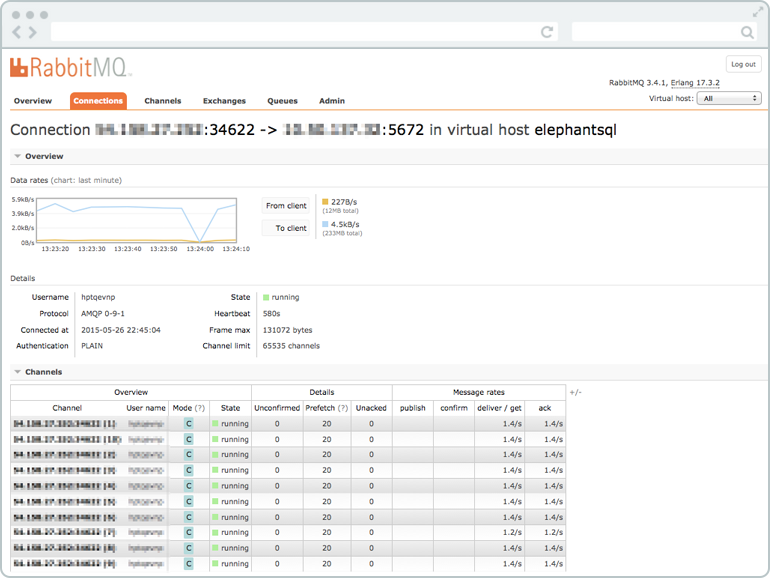Click the blue To client legend swatch

pyautogui.click(x=325, y=224)
